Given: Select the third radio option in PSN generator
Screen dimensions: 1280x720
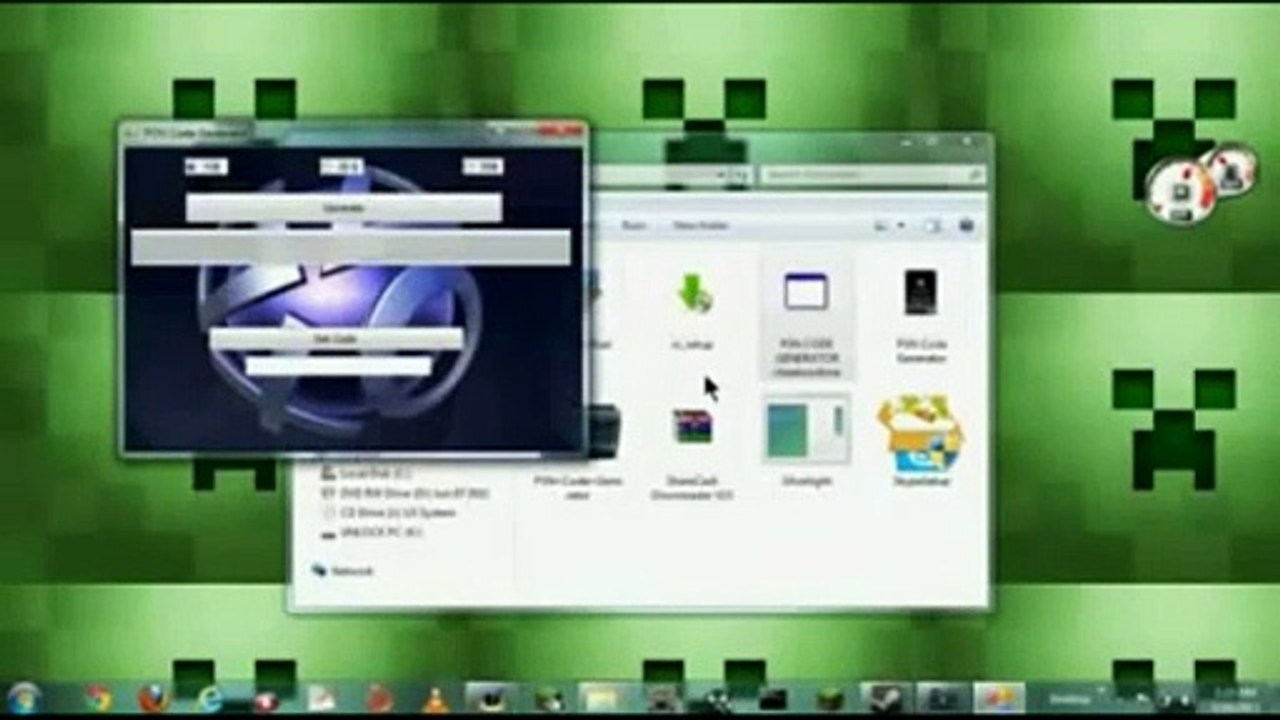Looking at the screenshot, I should point(482,167).
